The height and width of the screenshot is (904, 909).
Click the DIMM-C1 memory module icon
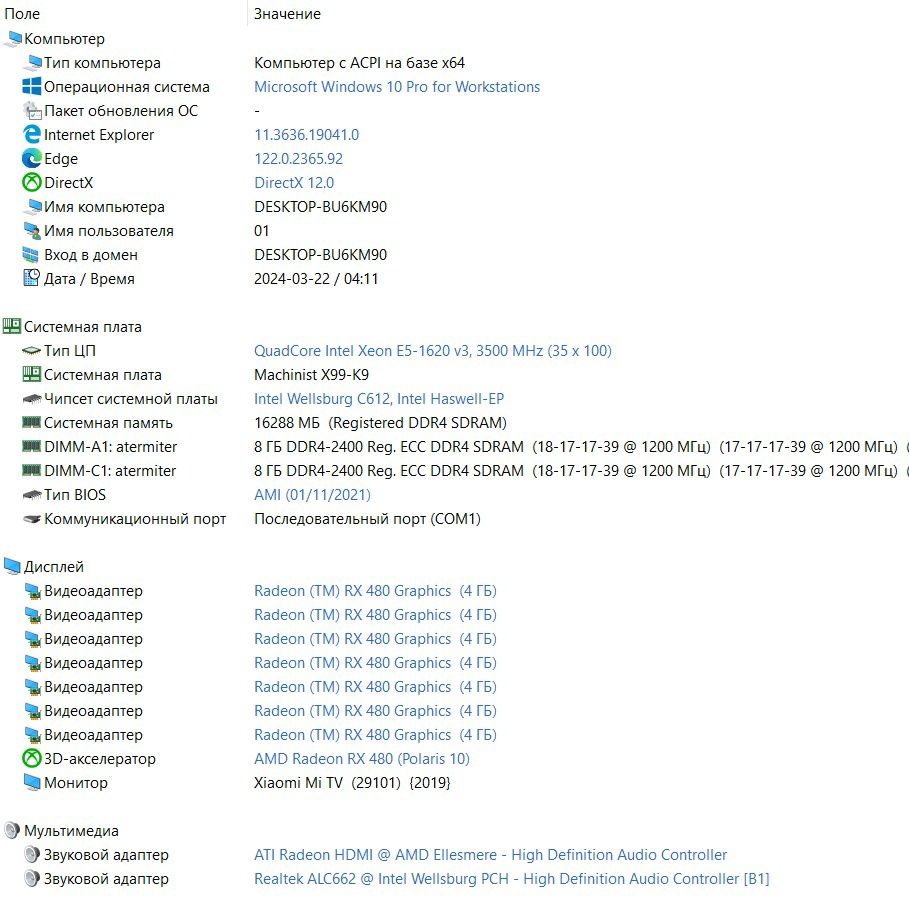pos(31,470)
